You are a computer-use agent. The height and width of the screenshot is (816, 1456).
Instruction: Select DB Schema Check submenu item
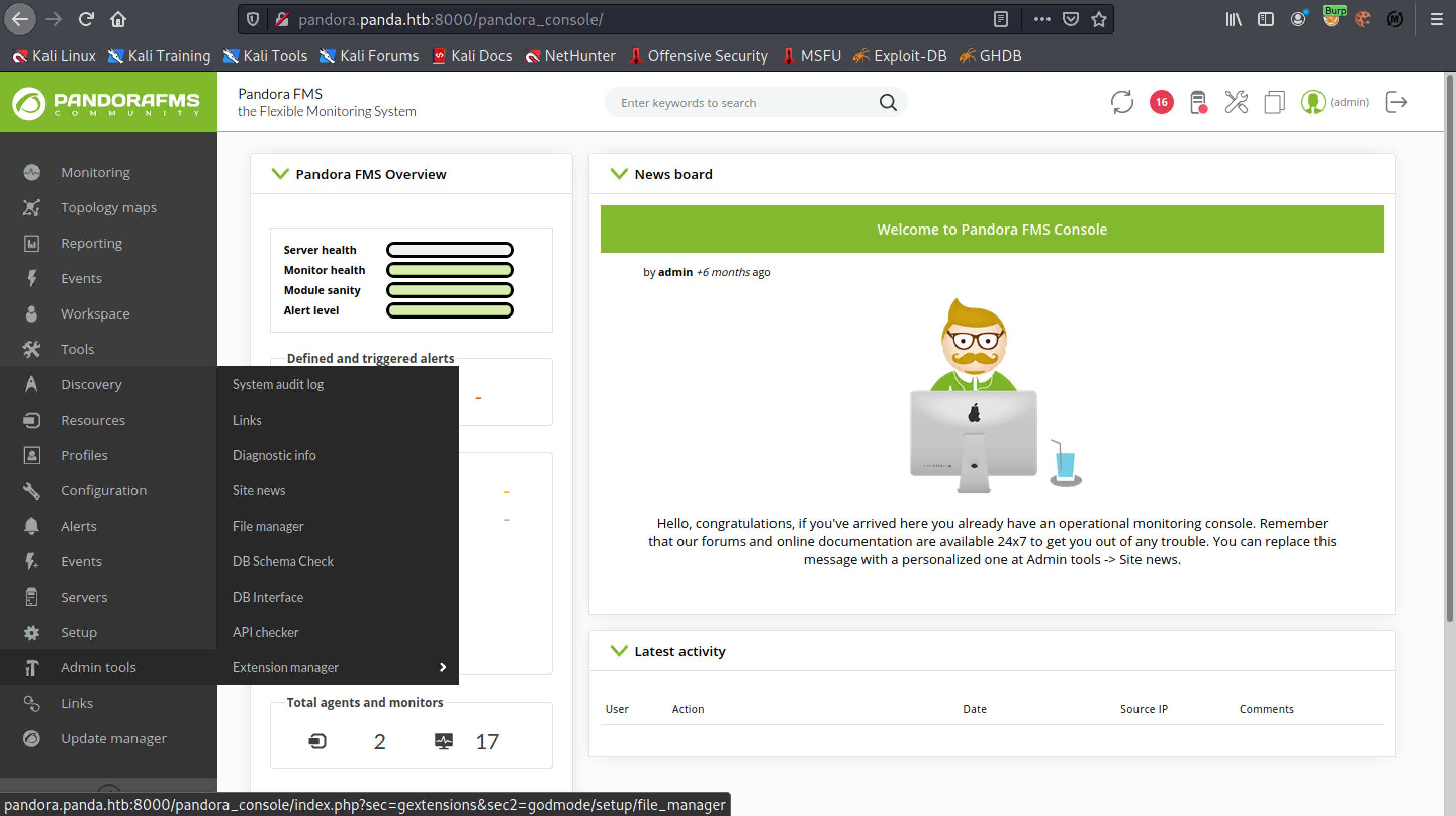coord(283,561)
